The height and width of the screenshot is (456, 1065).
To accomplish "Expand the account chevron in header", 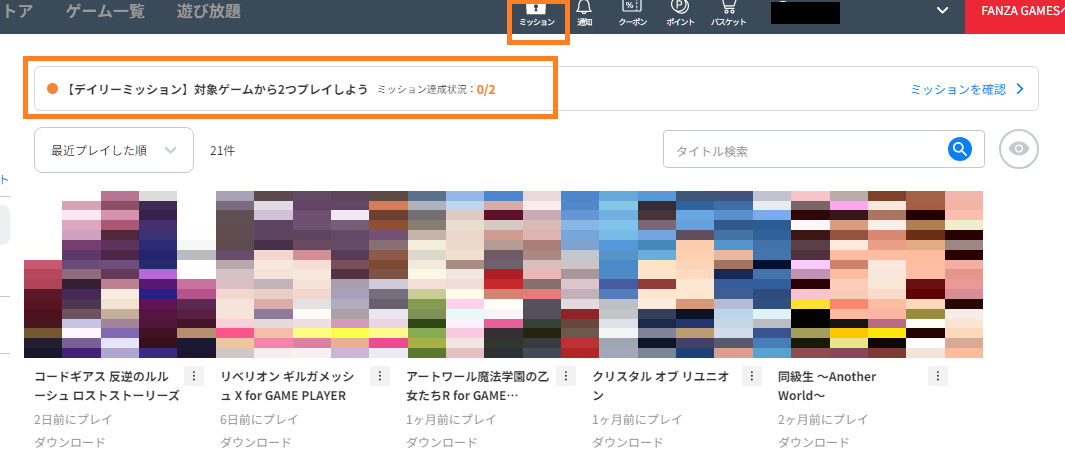I will [x=941, y=10].
